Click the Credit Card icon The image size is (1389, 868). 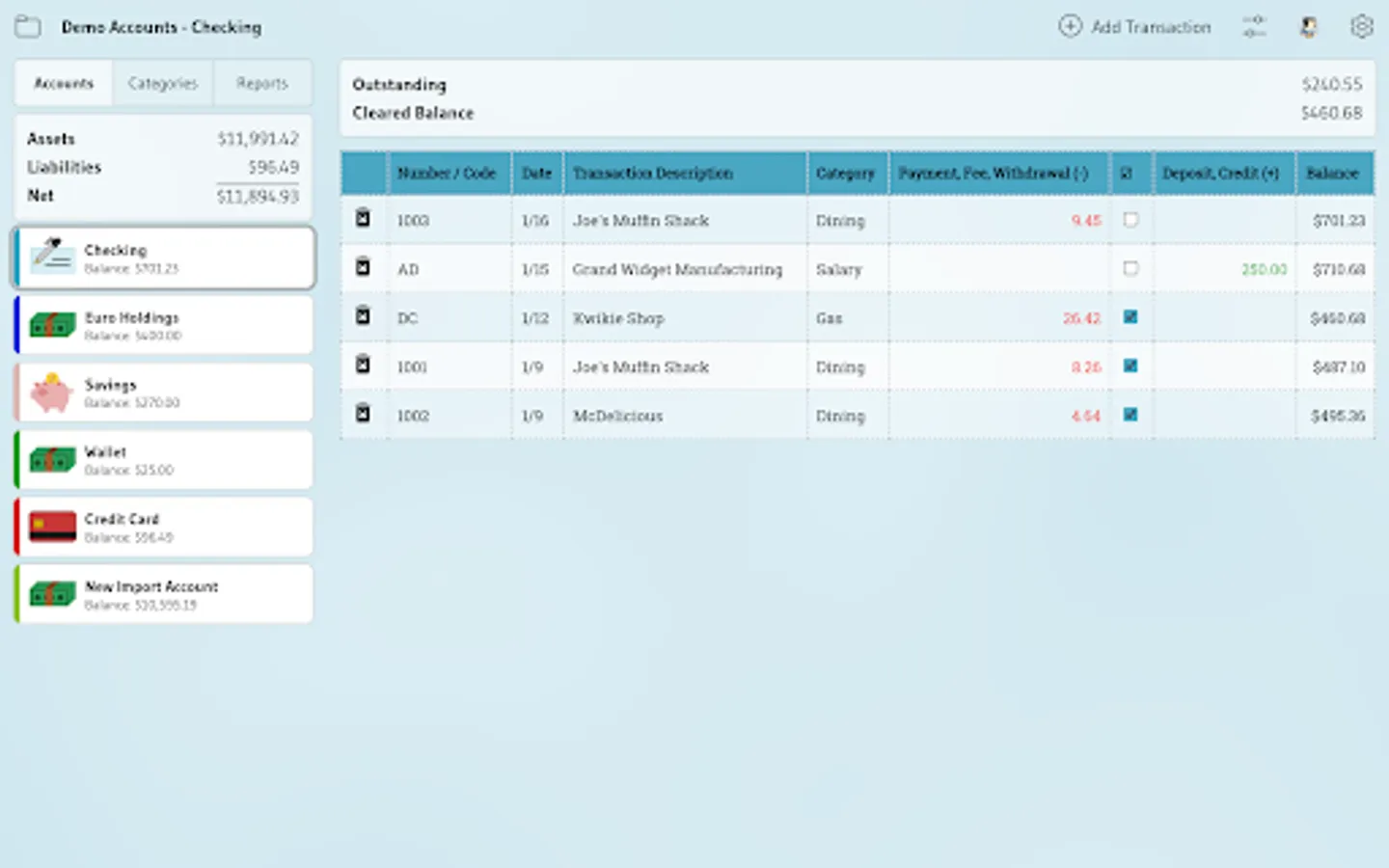(52, 527)
